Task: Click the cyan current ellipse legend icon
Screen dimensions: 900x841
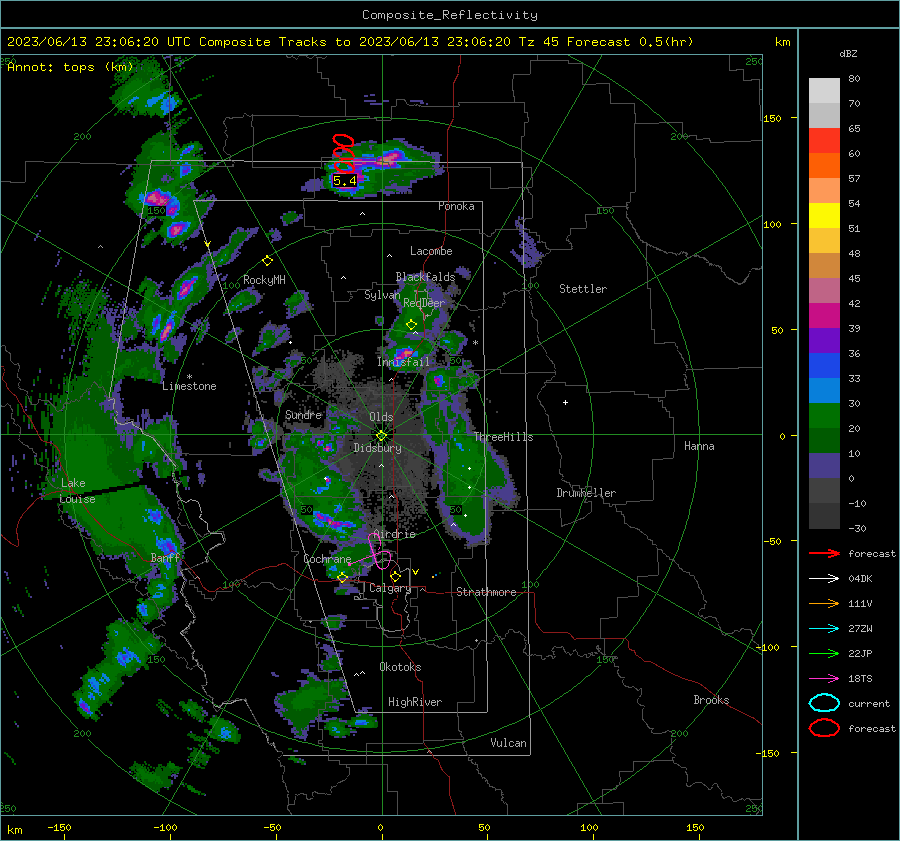Action: coord(824,703)
